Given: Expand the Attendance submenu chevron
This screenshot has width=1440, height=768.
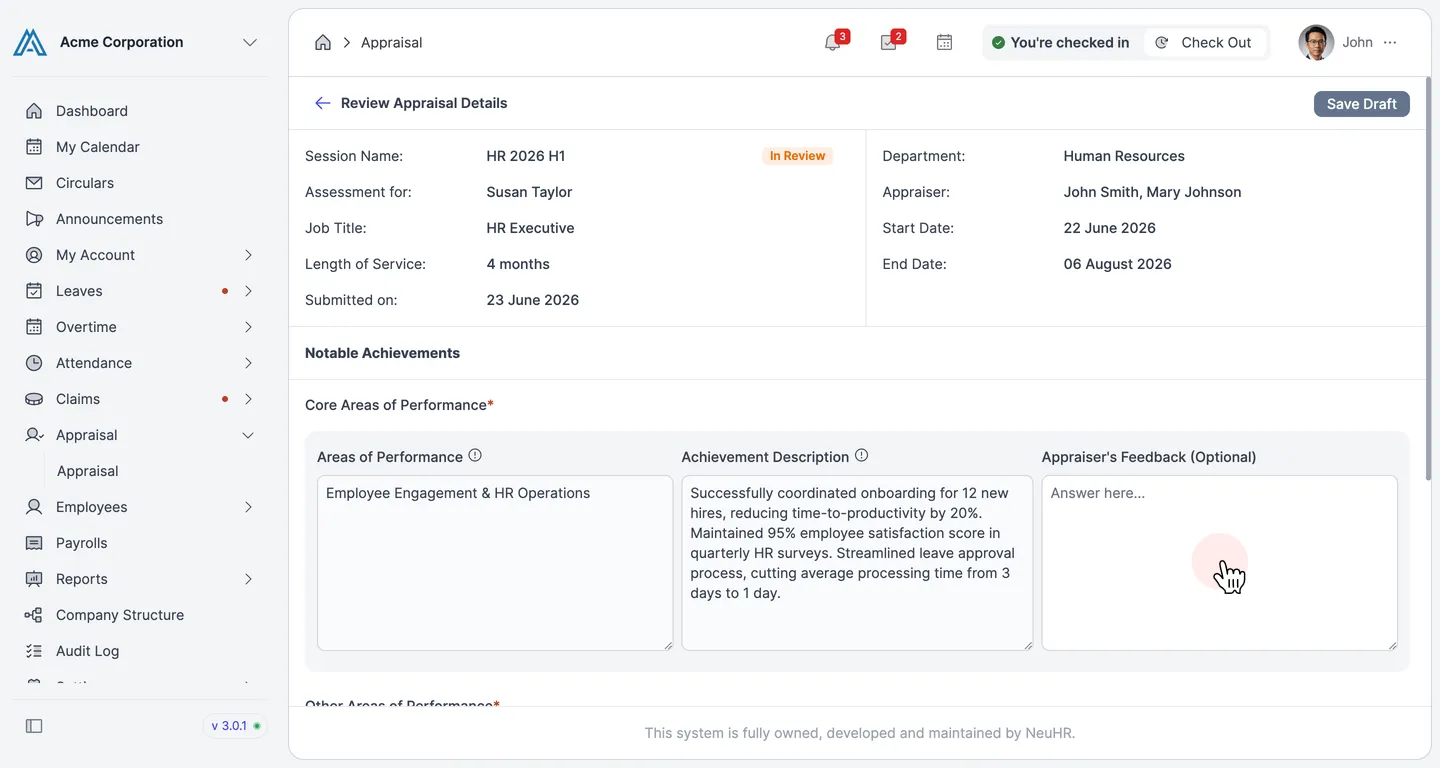Looking at the screenshot, I should coord(248,363).
